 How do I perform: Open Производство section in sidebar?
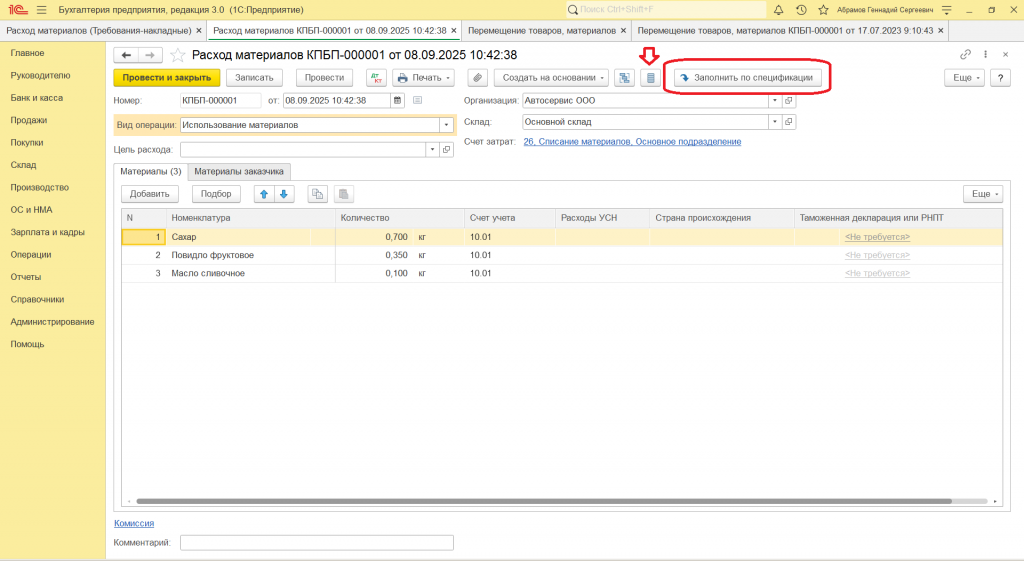point(40,187)
